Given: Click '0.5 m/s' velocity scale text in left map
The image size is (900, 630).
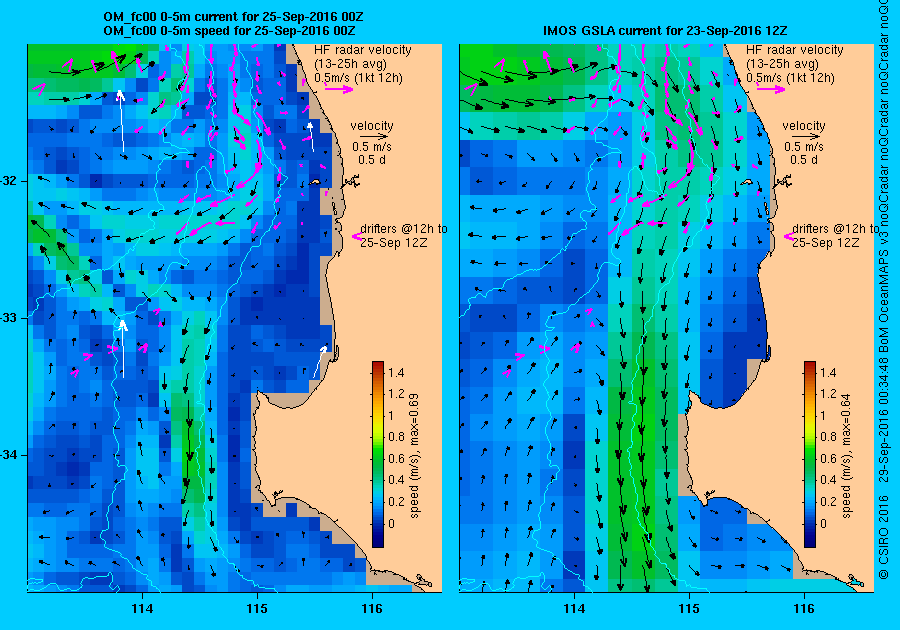Looking at the screenshot, I should [372, 147].
